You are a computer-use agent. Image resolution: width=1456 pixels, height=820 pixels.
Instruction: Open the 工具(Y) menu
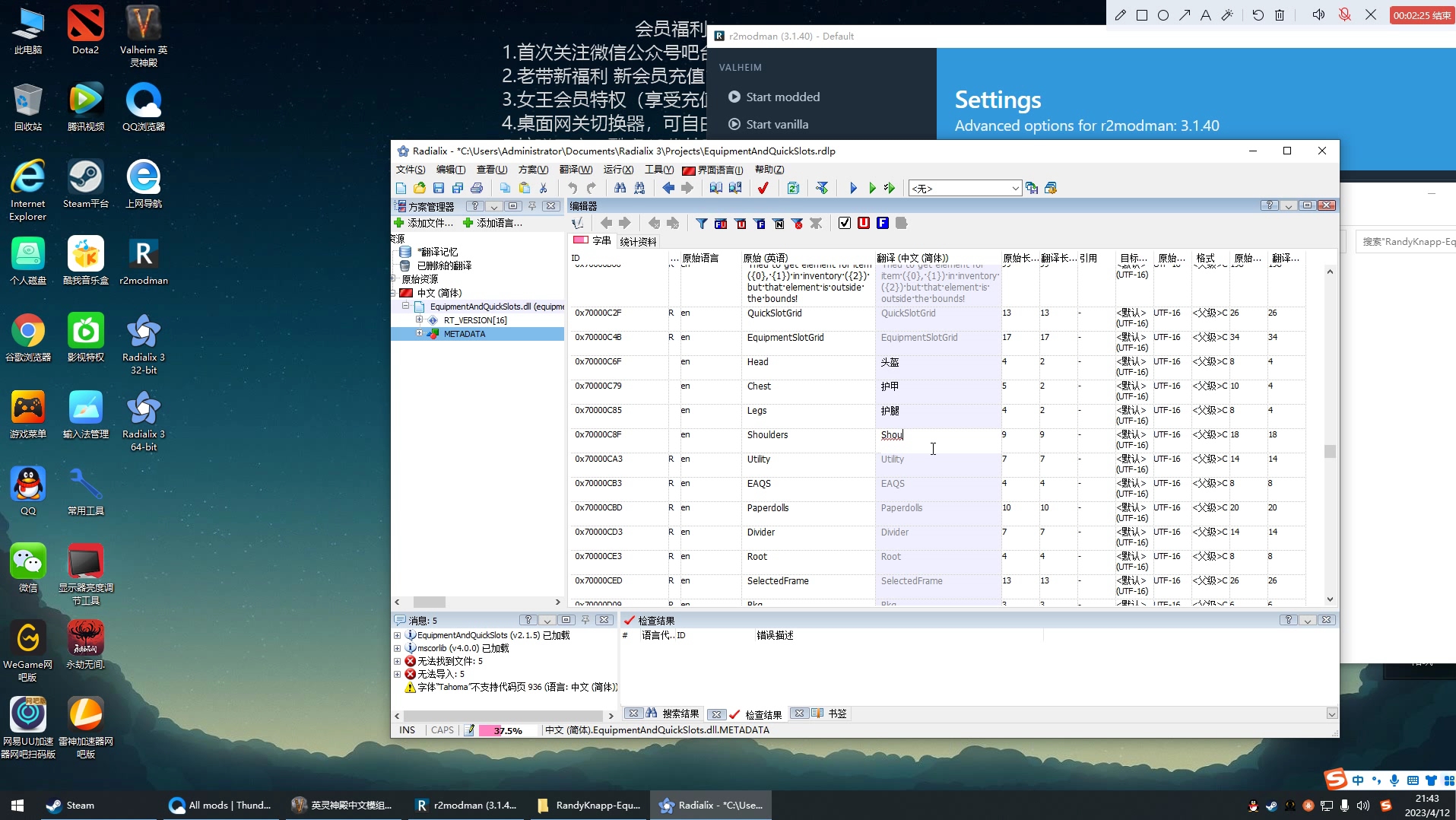click(659, 170)
